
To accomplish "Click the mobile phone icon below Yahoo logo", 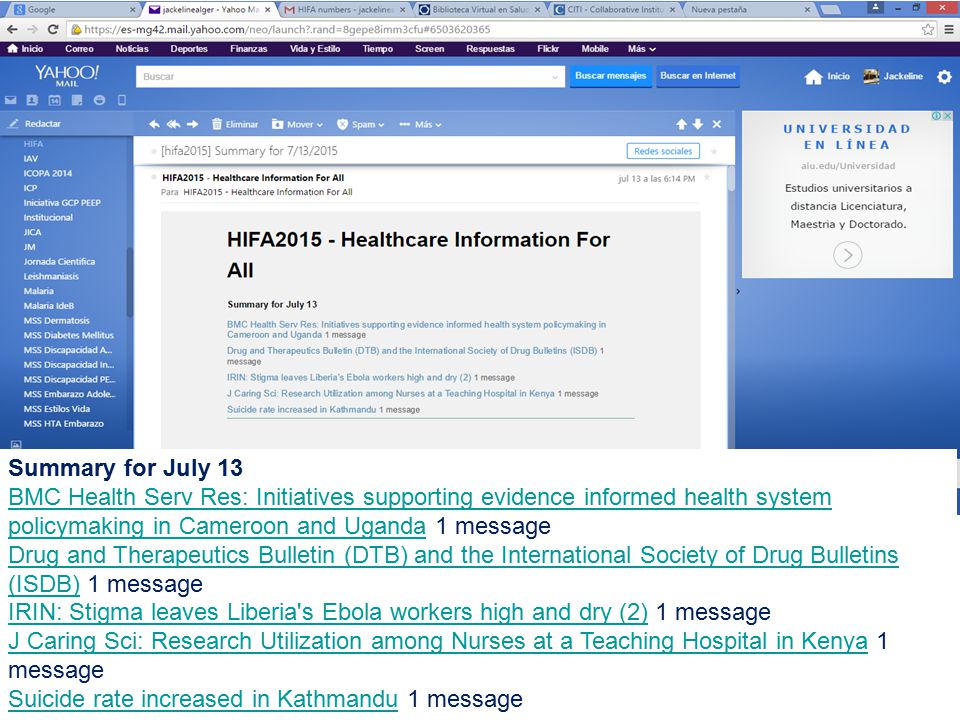I will (x=122, y=100).
